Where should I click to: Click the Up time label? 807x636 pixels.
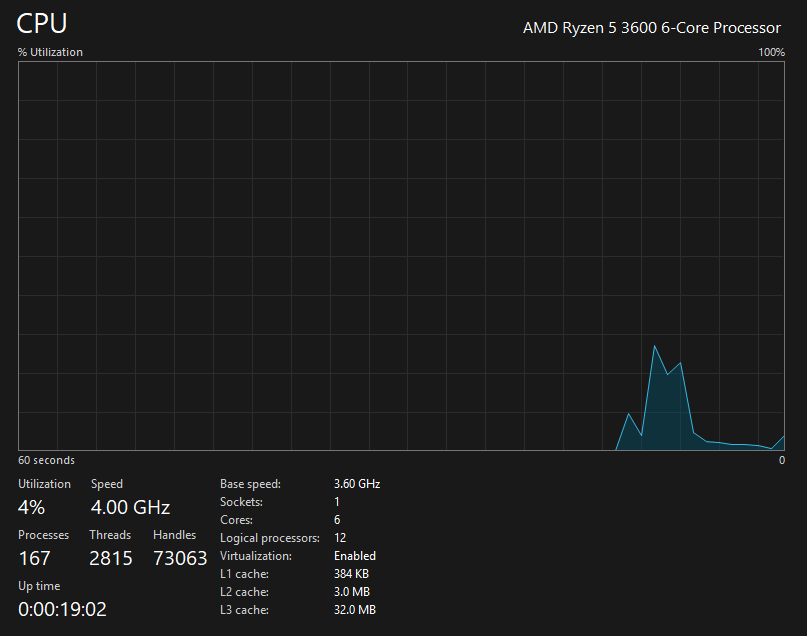(x=39, y=586)
